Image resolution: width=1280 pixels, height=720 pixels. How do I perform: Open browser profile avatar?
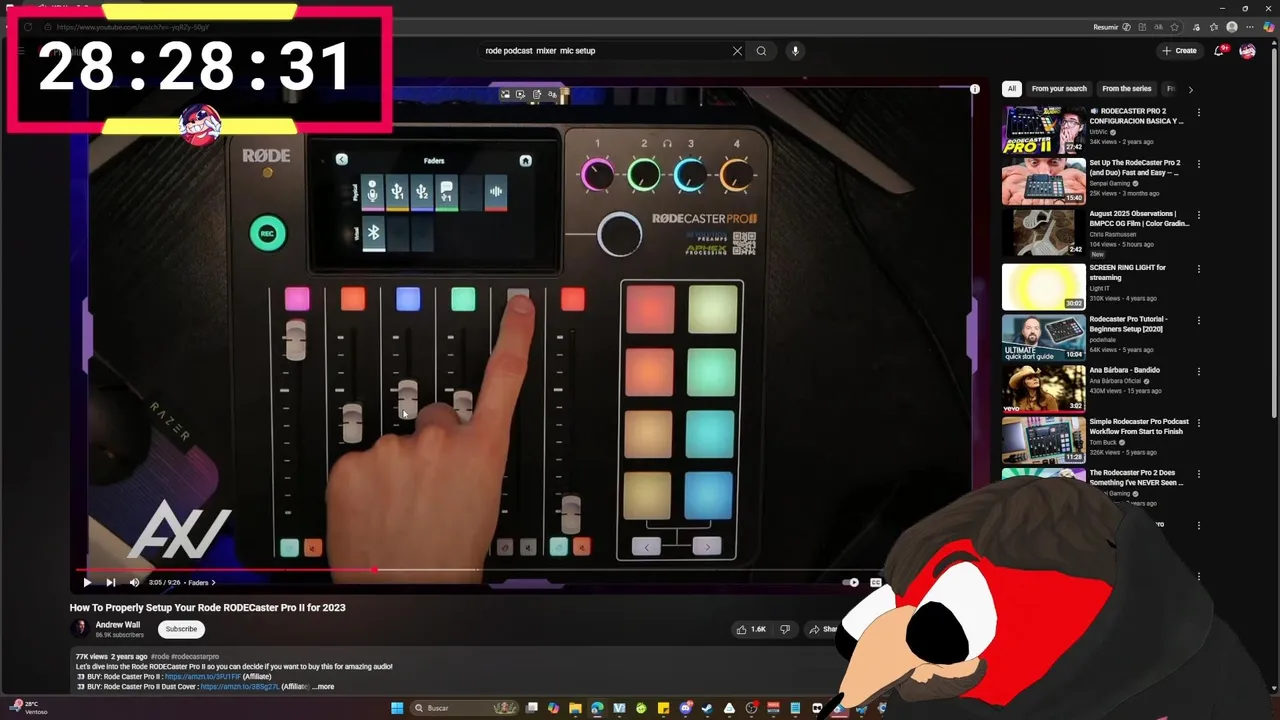pyautogui.click(x=1232, y=27)
